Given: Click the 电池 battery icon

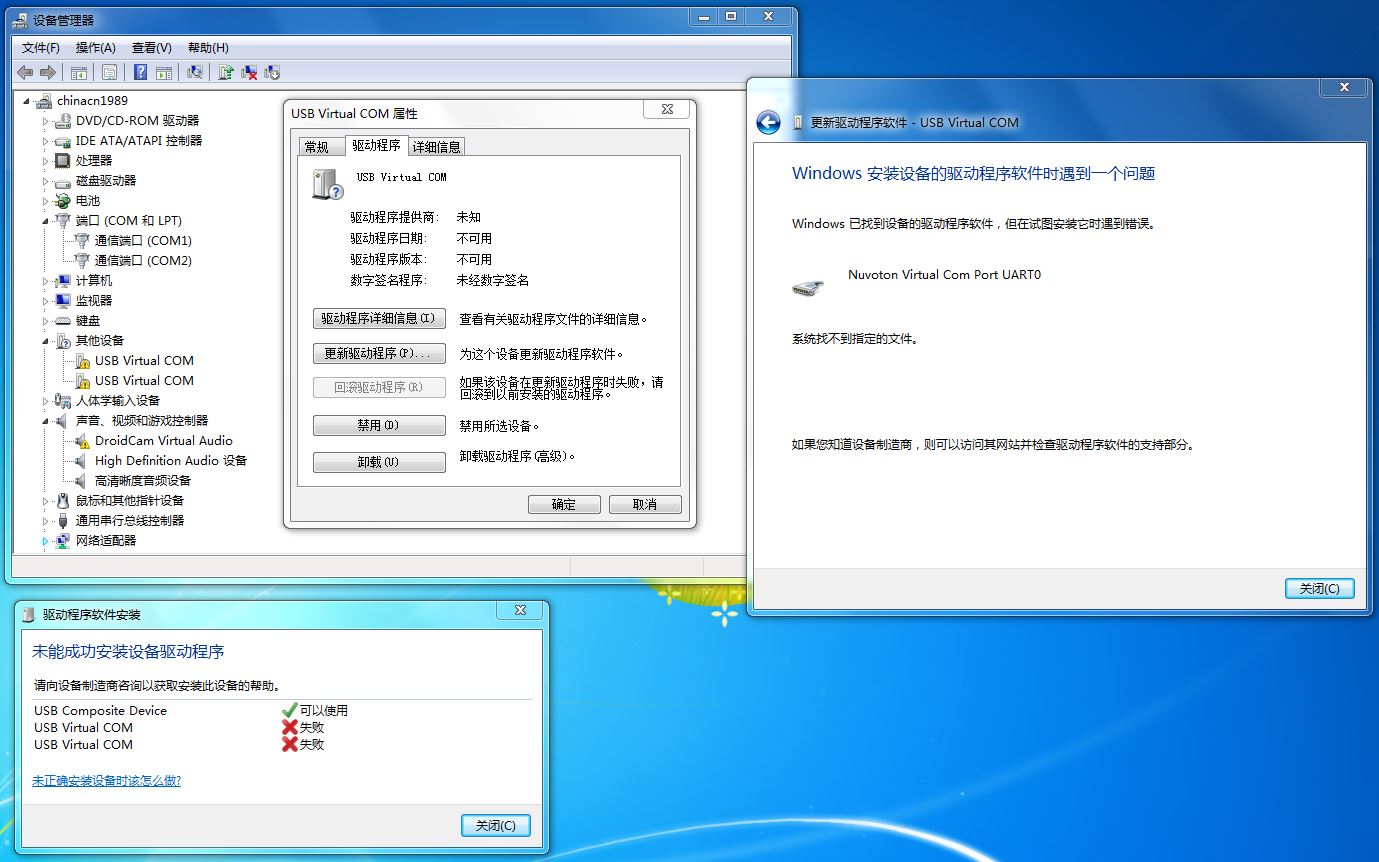Looking at the screenshot, I should (x=63, y=200).
